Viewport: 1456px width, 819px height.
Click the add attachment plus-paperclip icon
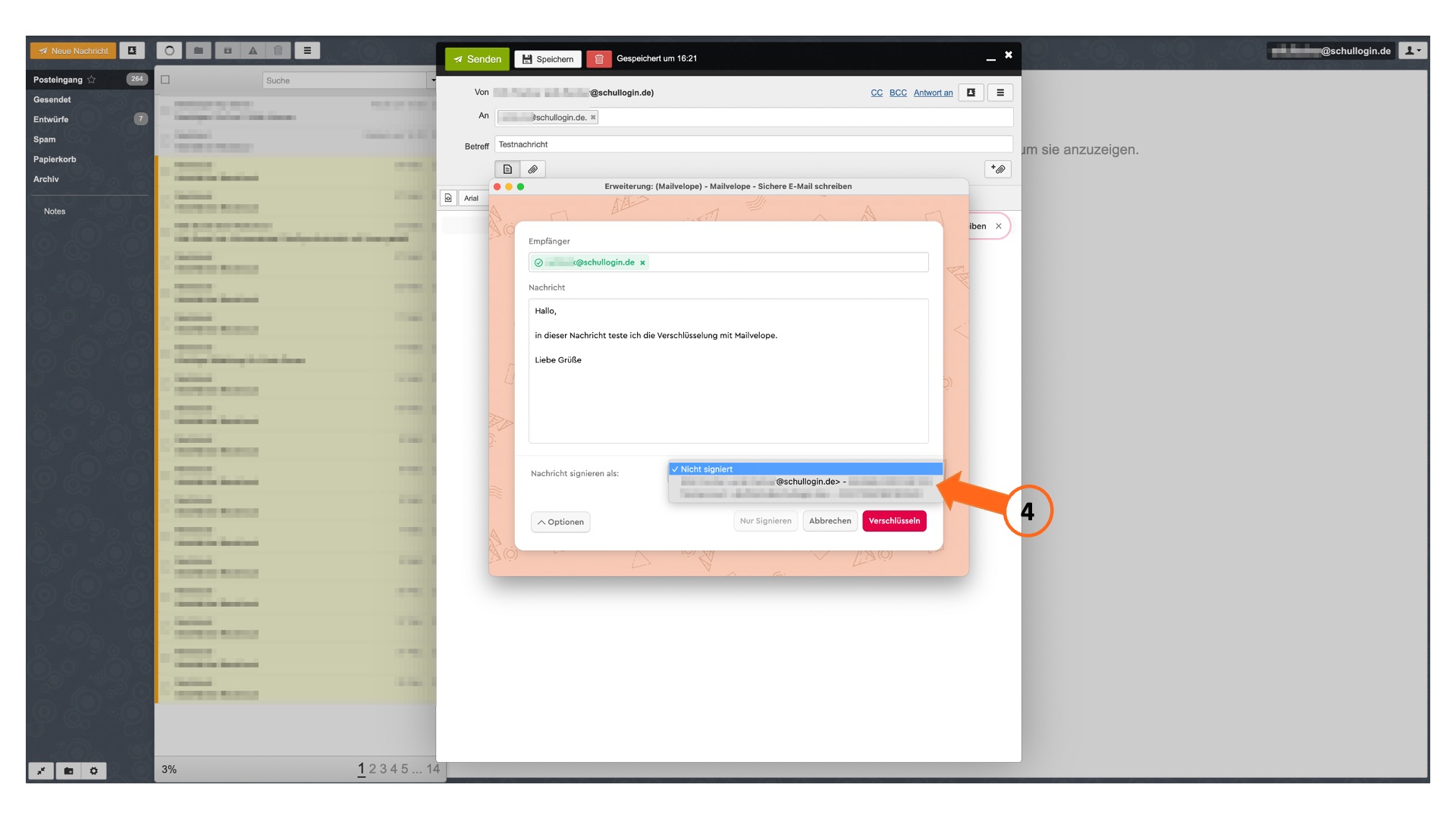point(998,169)
